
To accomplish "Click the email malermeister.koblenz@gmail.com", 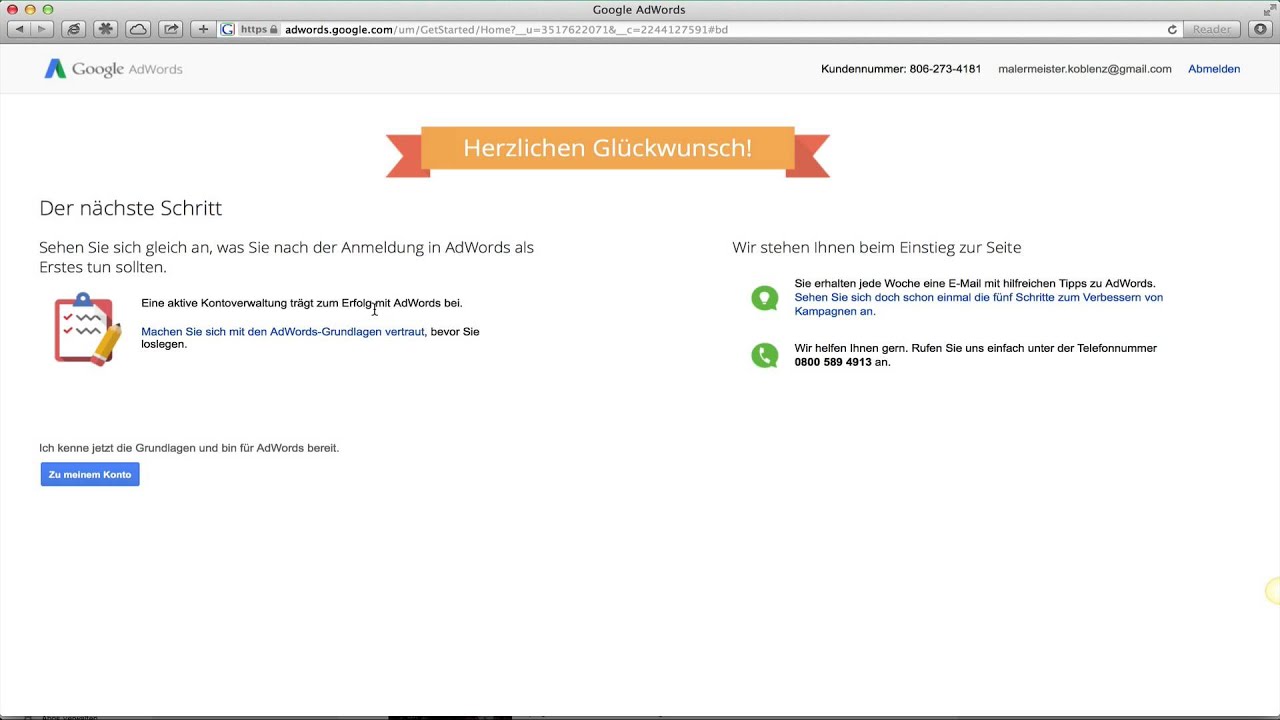I will point(1085,69).
